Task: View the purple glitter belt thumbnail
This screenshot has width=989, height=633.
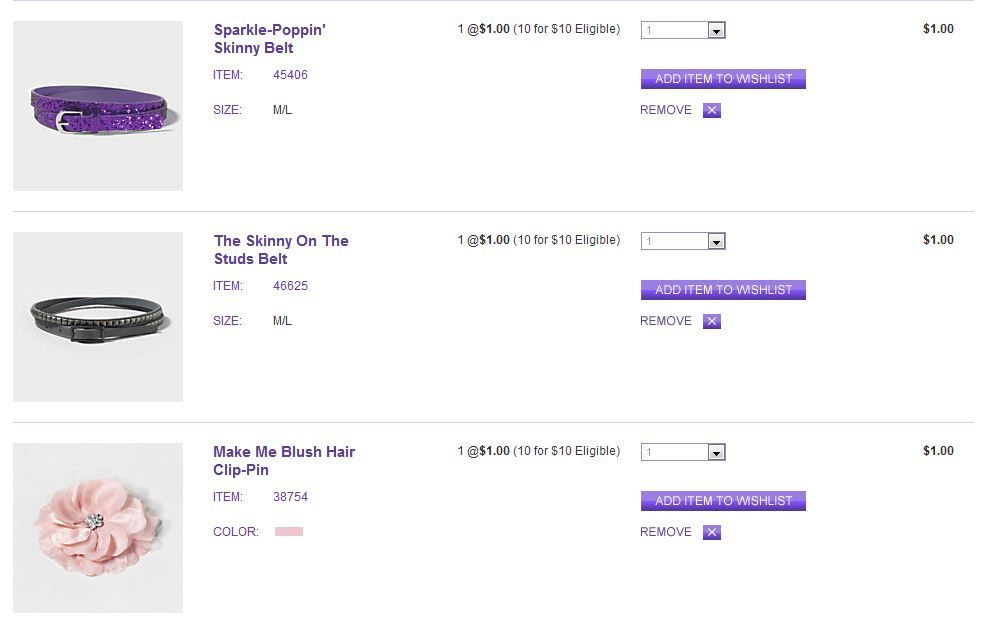Action: pyautogui.click(x=98, y=106)
